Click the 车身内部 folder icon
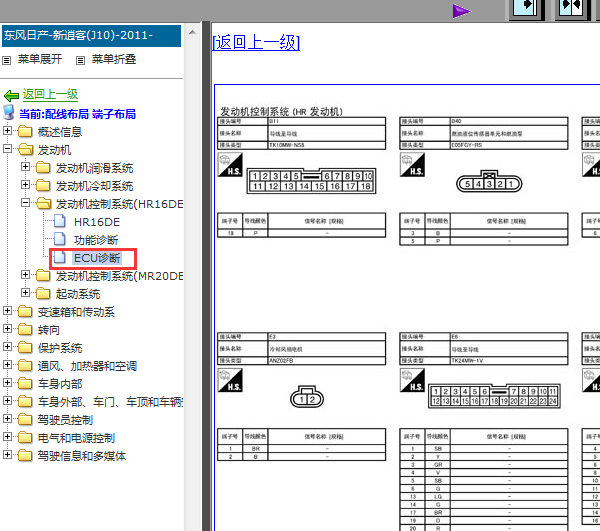Image resolution: width=600 pixels, height=531 pixels. tap(25, 383)
